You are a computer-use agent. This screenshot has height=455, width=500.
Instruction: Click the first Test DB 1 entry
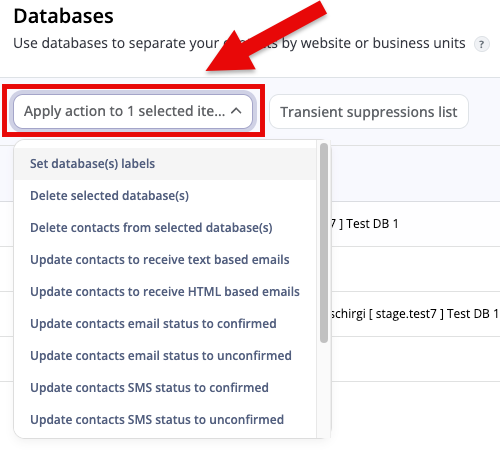point(365,224)
